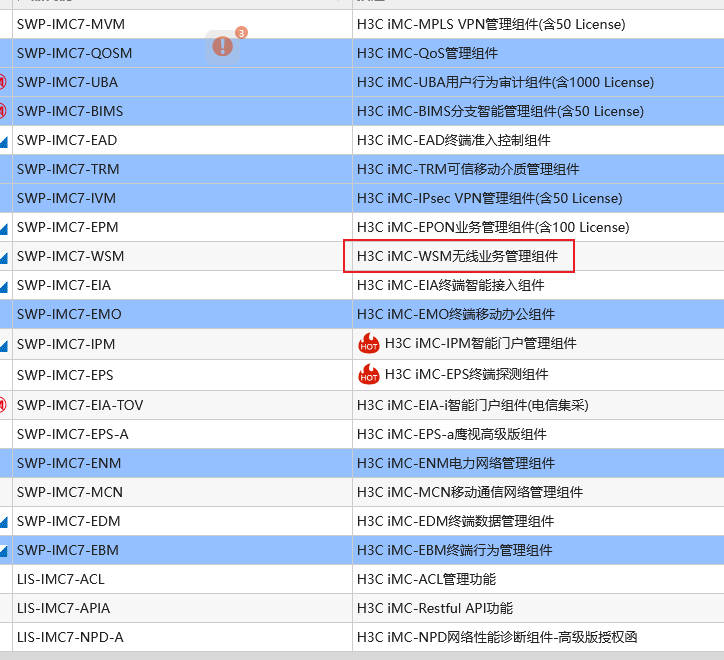724x660 pixels.
Task: Select the SWP-IMC7-UBA product code cell
Action: point(182,82)
